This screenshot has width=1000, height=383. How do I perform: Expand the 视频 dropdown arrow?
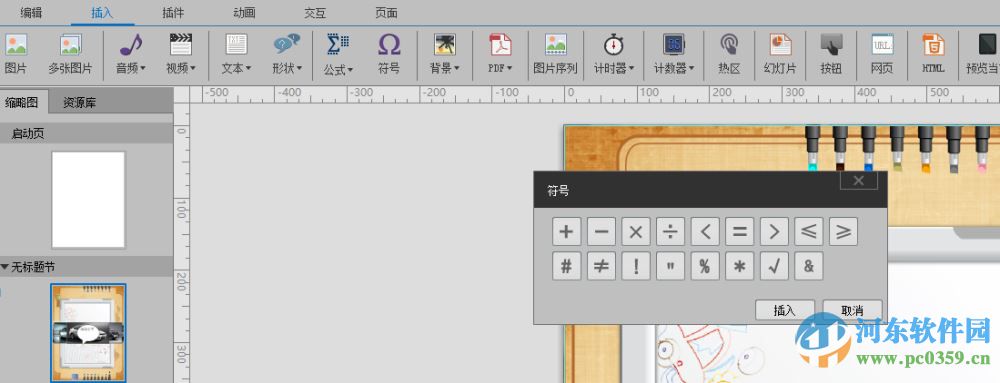pyautogui.click(x=193, y=69)
